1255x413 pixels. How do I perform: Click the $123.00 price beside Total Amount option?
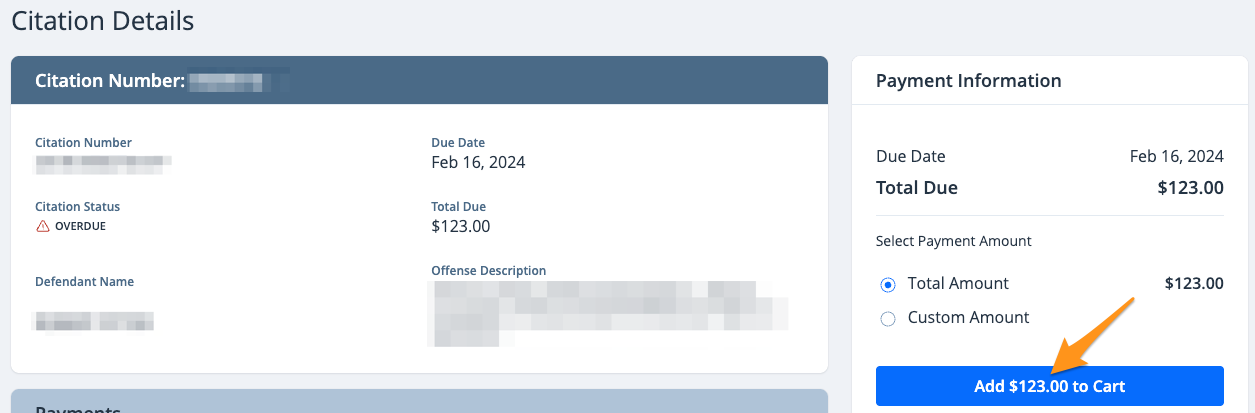(x=1194, y=284)
